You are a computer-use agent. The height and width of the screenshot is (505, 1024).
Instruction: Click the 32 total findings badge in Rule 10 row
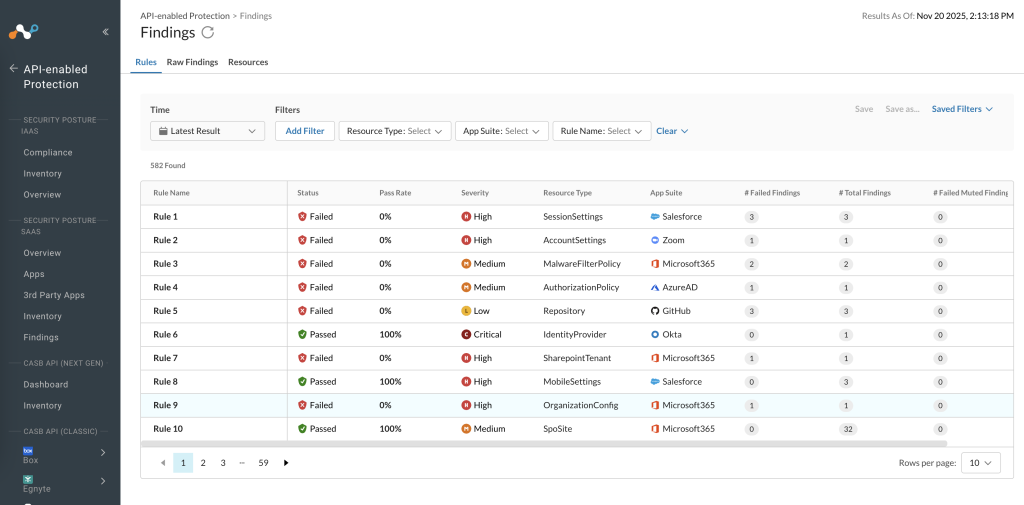tap(848, 429)
